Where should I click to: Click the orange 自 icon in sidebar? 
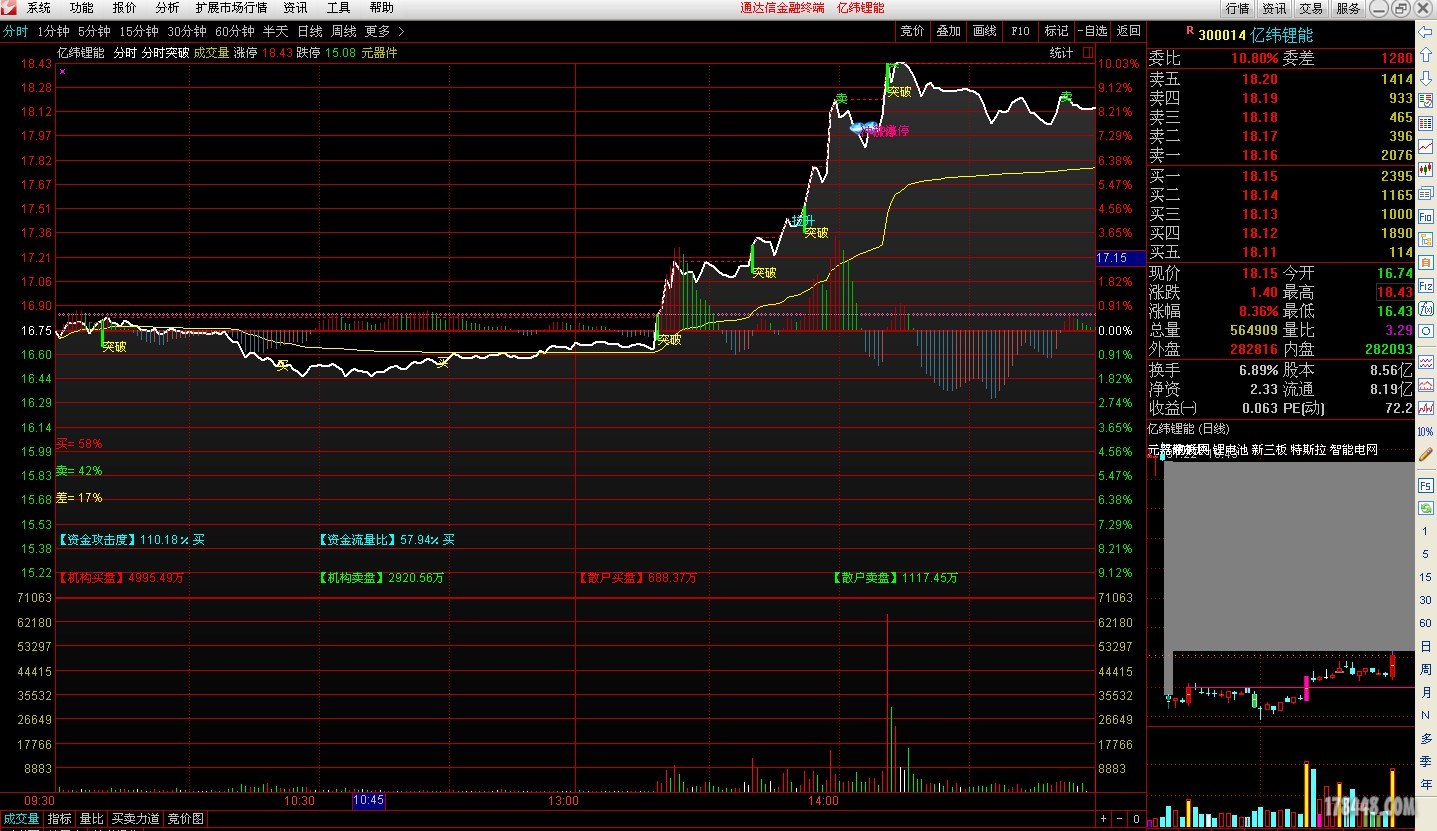(x=1426, y=261)
